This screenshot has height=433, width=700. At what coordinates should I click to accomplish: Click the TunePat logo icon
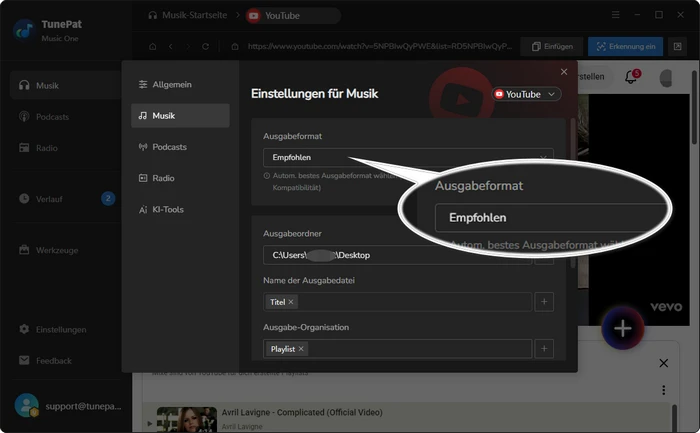pos(25,30)
